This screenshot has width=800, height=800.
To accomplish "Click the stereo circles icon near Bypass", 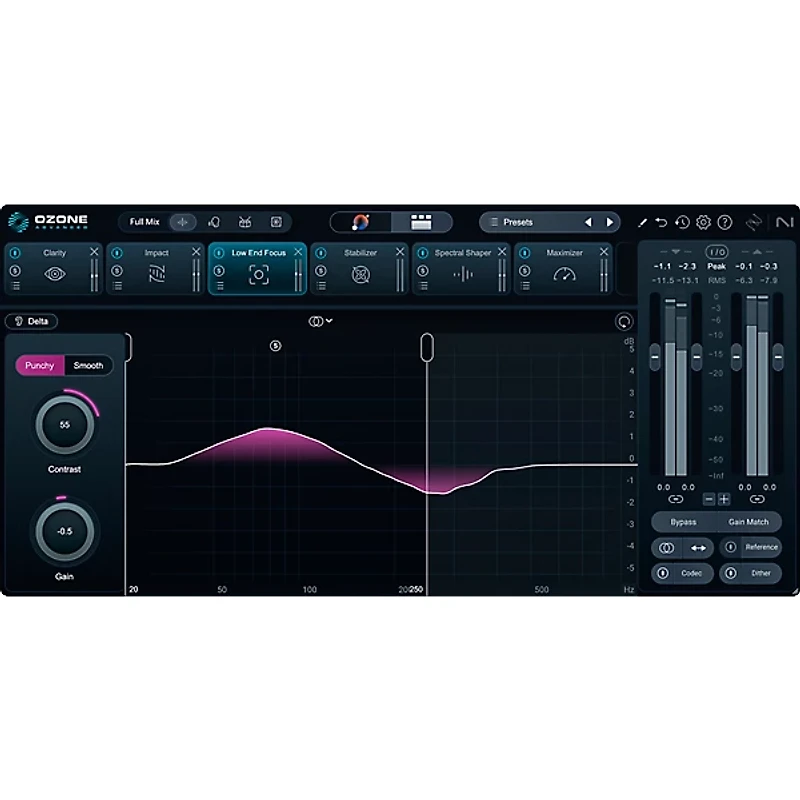I will (x=666, y=548).
